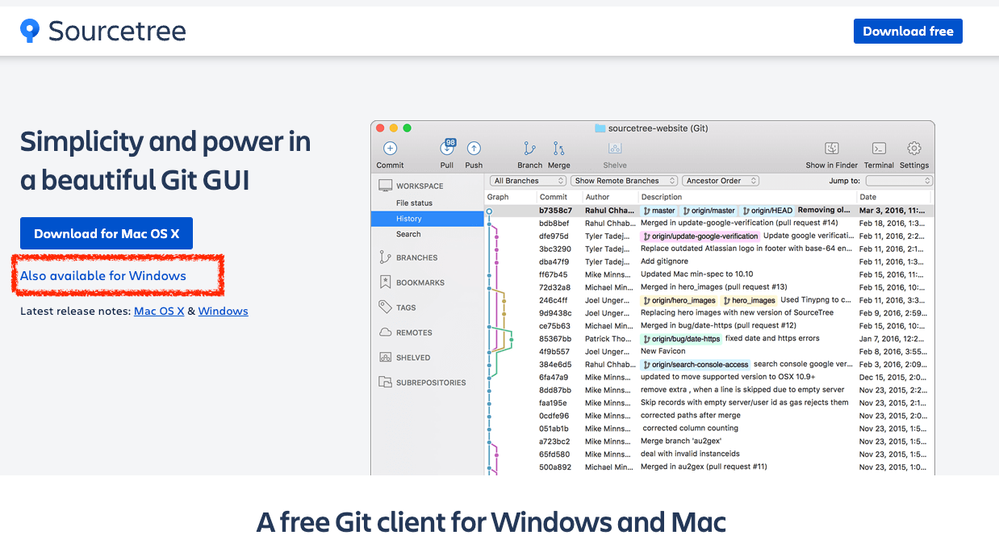Click the Commit toolbar icon

pyautogui.click(x=390, y=148)
